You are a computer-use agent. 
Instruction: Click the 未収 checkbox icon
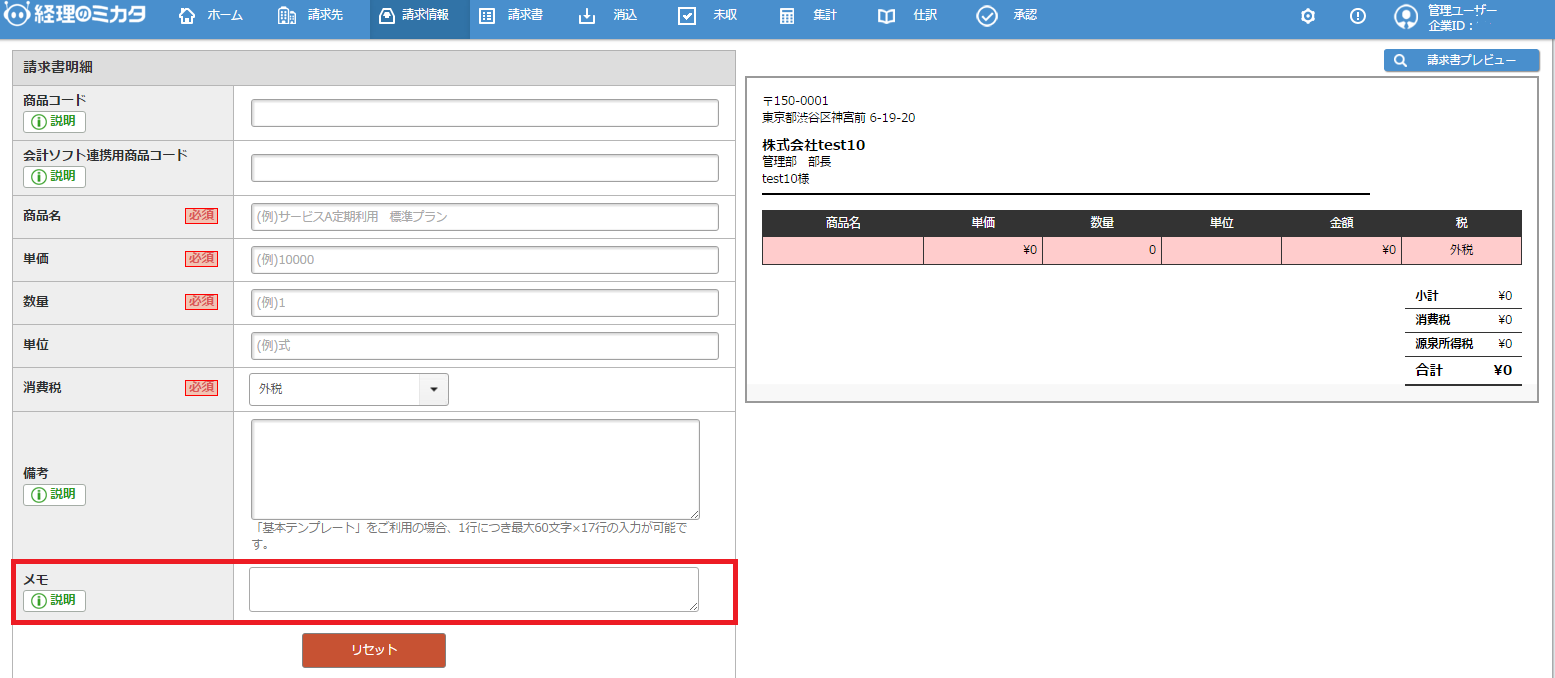(687, 16)
